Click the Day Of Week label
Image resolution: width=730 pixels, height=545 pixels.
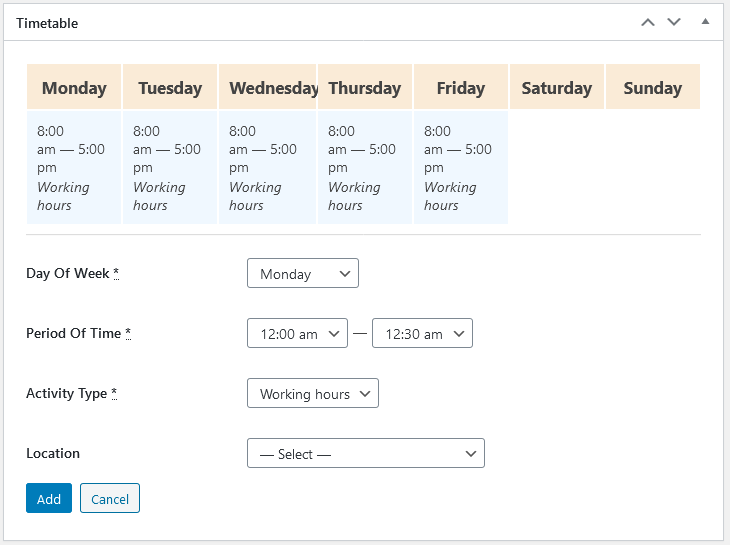73,273
